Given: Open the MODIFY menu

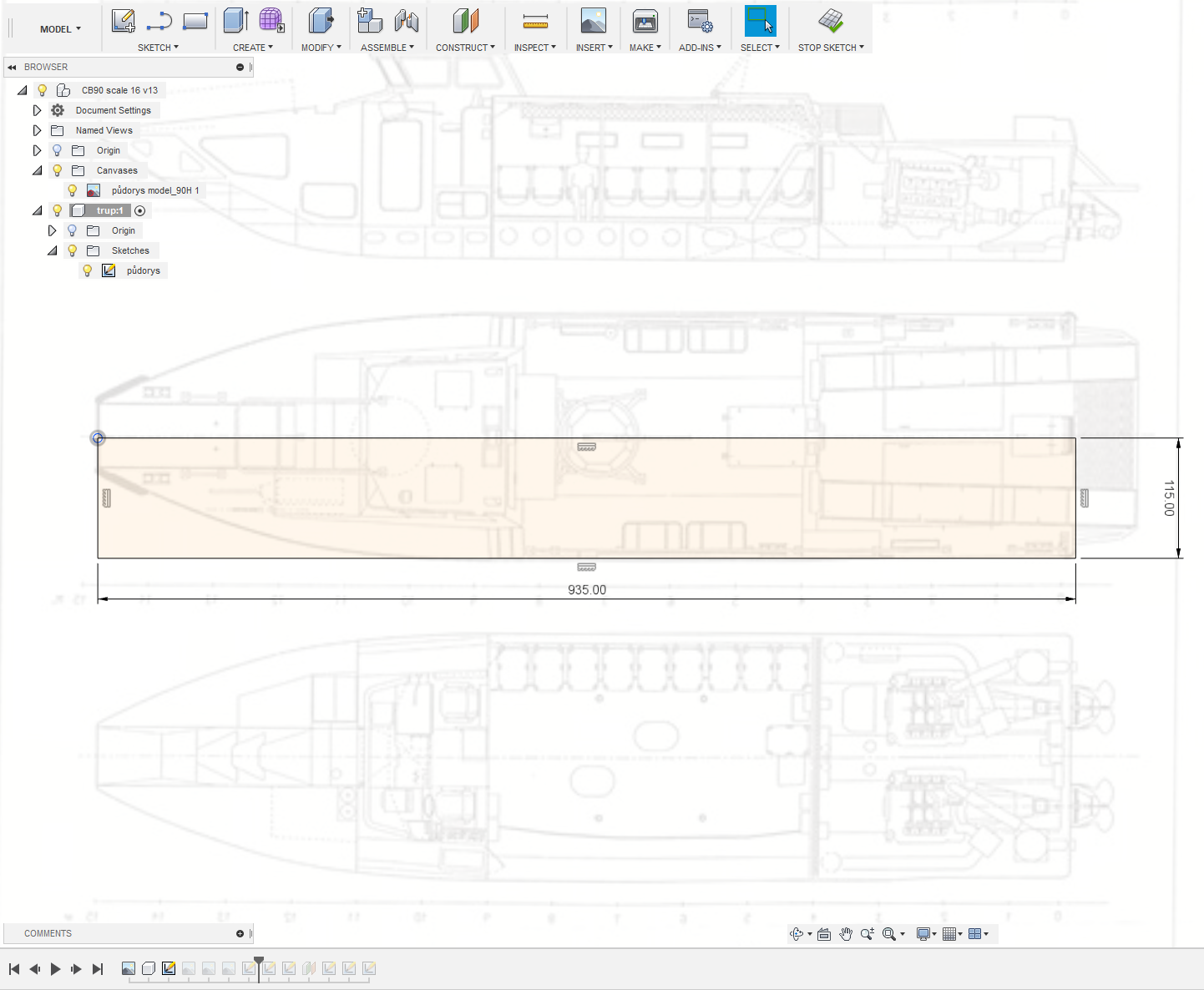Looking at the screenshot, I should click(x=321, y=48).
